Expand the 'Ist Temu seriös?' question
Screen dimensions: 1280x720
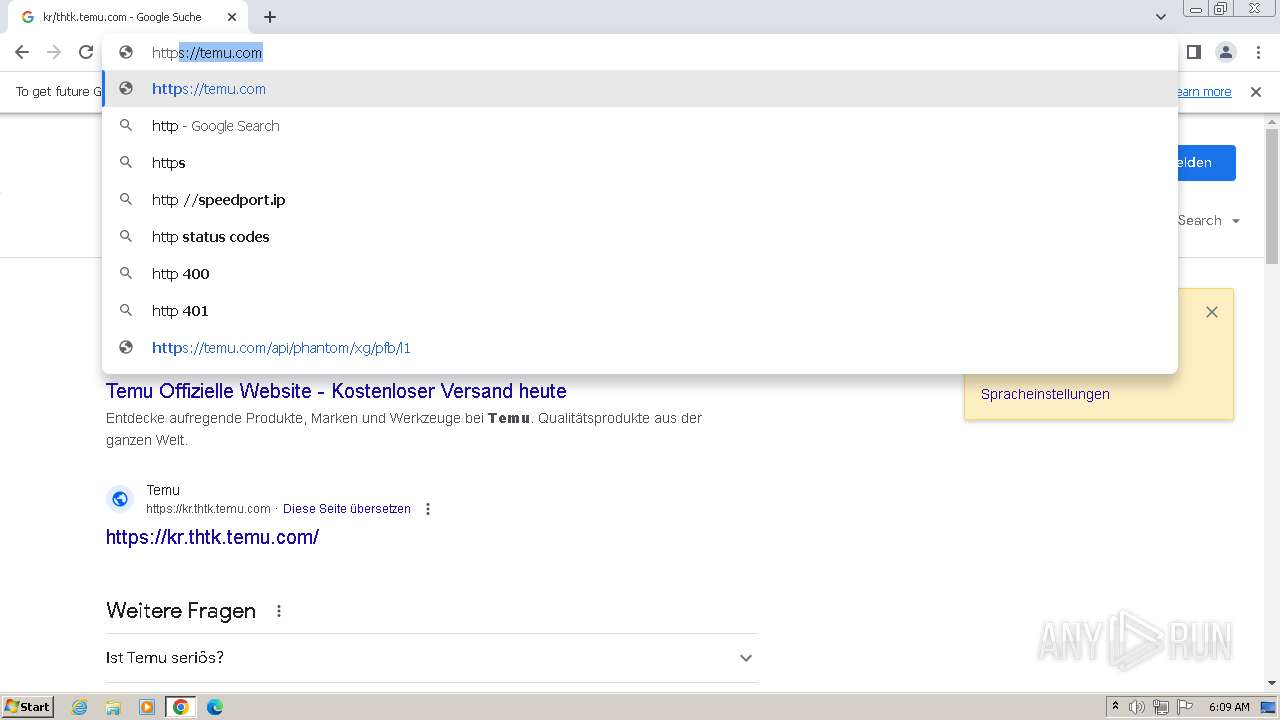(x=431, y=658)
